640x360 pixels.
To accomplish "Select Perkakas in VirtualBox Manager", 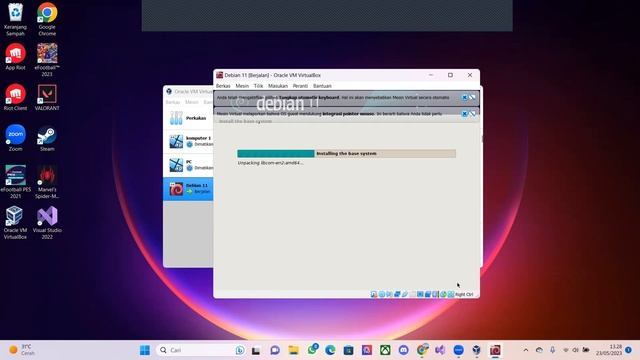I will pyautogui.click(x=188, y=118).
